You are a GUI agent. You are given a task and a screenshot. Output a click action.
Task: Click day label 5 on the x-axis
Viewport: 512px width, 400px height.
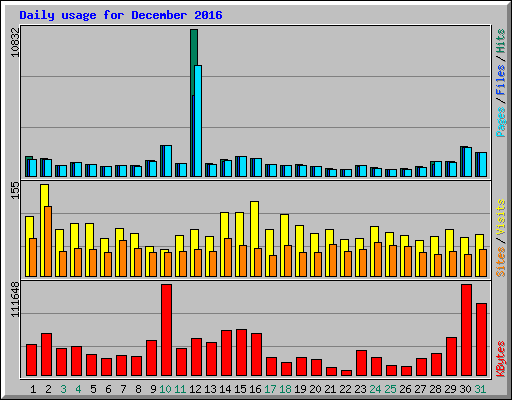pos(93,389)
